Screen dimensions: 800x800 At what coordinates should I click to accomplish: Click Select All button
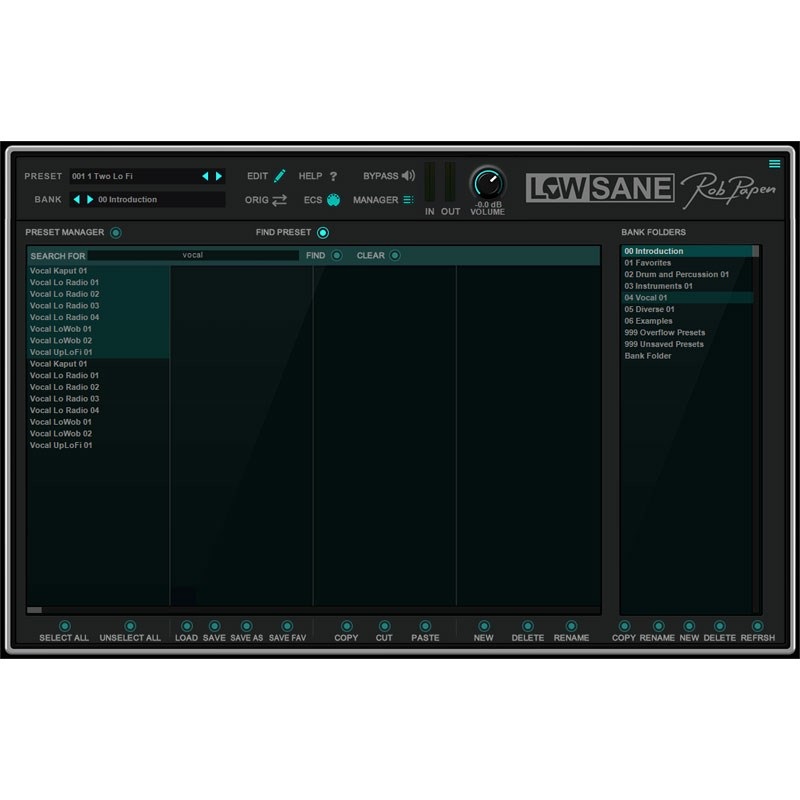pyautogui.click(x=64, y=626)
